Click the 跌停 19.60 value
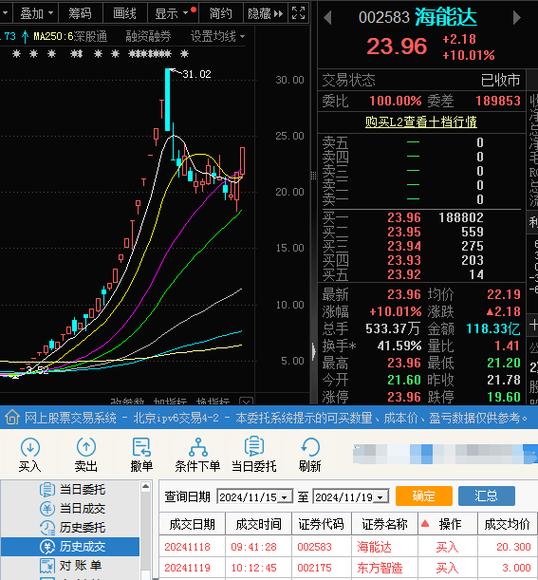Screen dimensions: 538x580 click(x=504, y=397)
